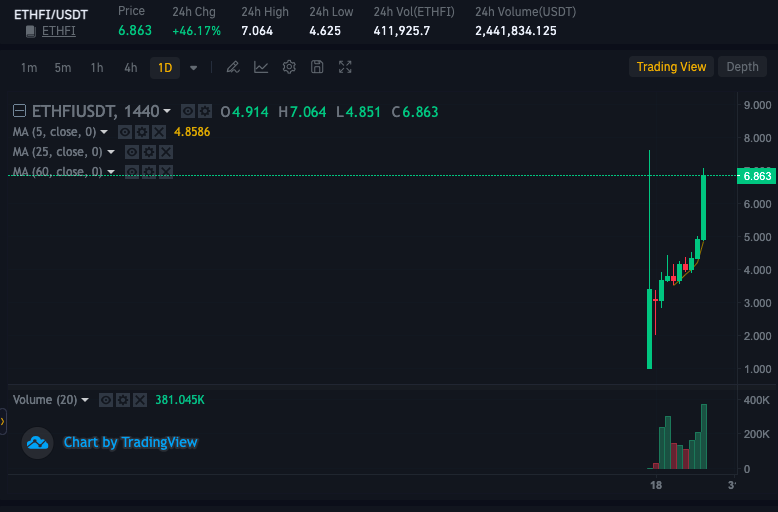Expand the Volume (20) indicator menu
The width and height of the screenshot is (778, 512).
tap(85, 400)
